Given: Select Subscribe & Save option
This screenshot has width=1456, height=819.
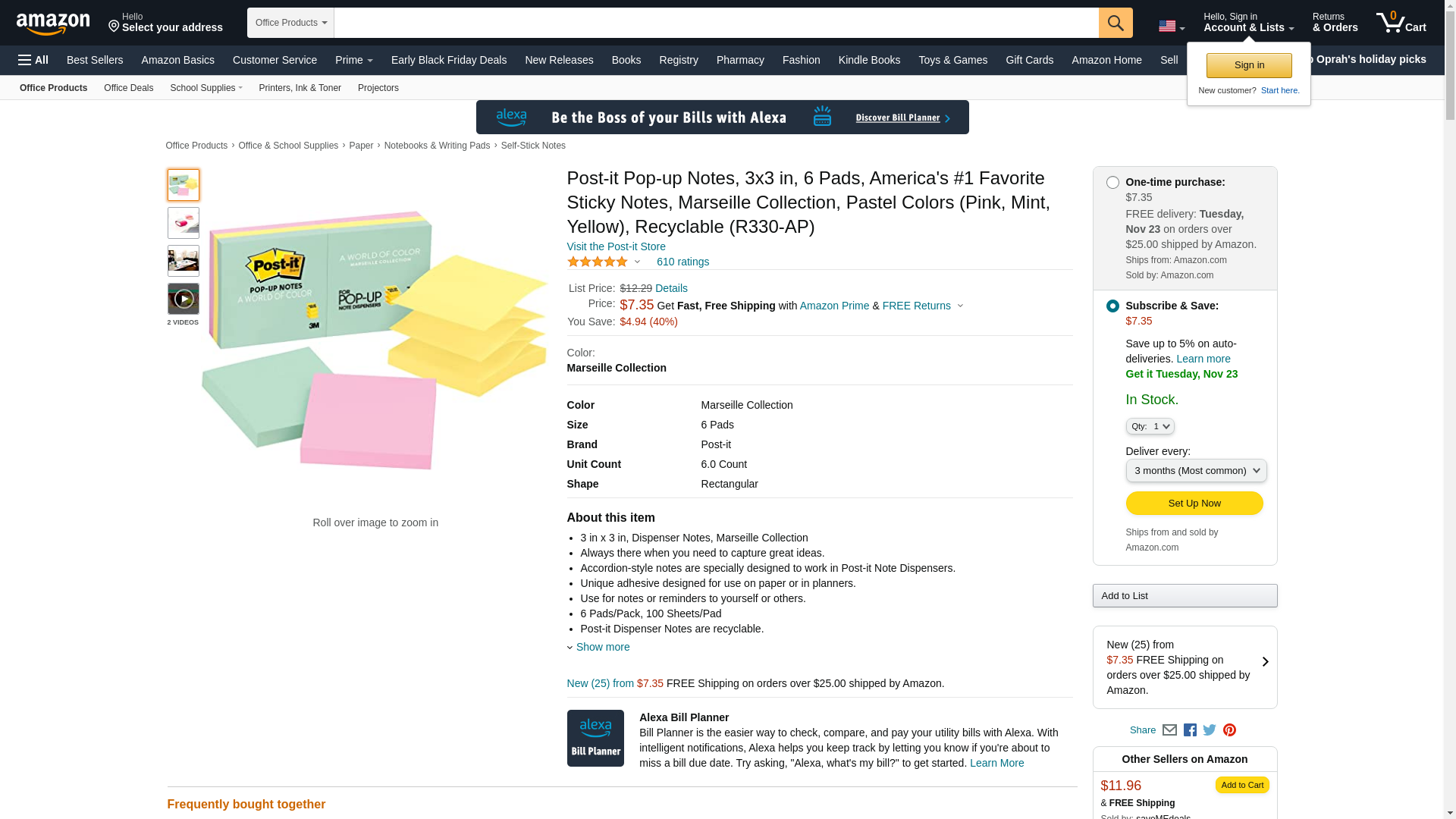Looking at the screenshot, I should coord(1112,306).
